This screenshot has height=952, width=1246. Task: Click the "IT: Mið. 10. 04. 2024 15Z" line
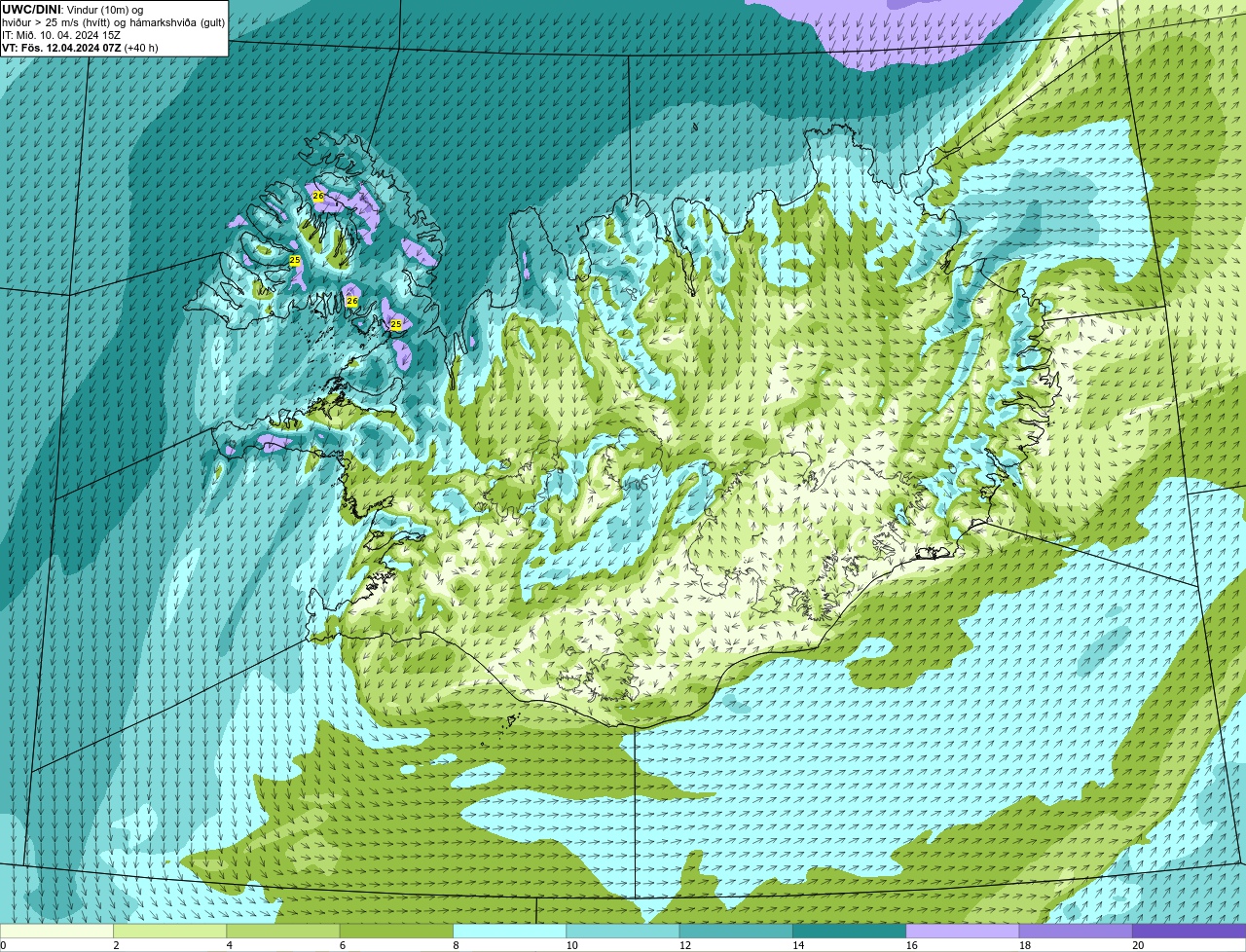[61, 35]
